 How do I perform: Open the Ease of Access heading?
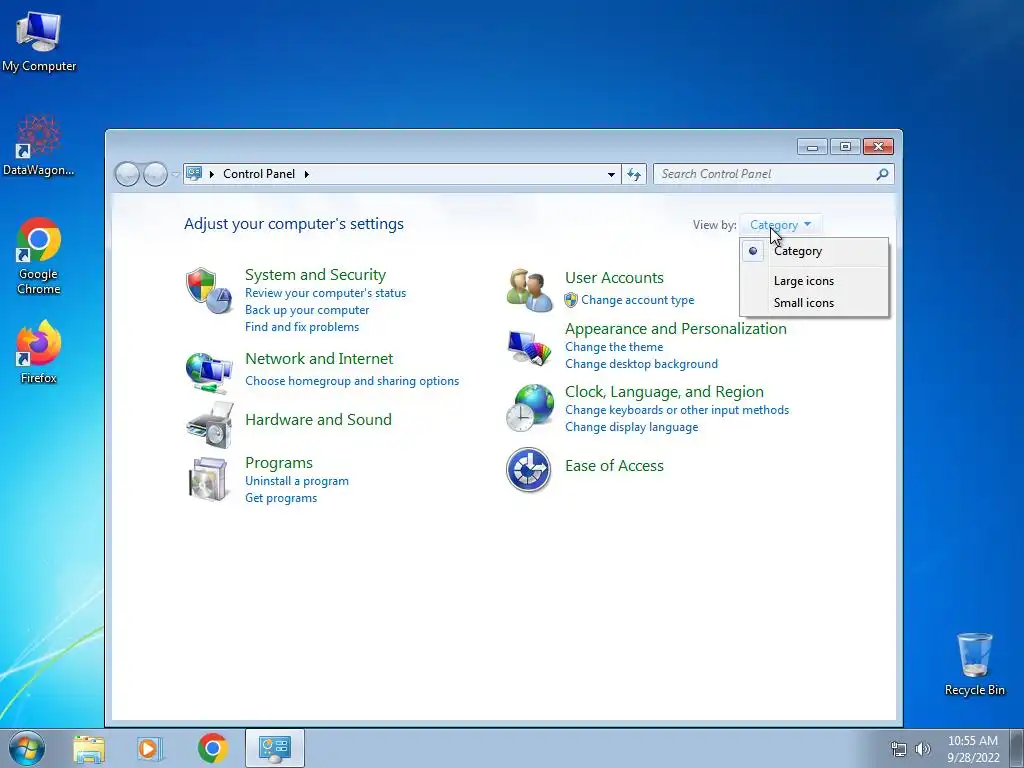click(x=614, y=466)
